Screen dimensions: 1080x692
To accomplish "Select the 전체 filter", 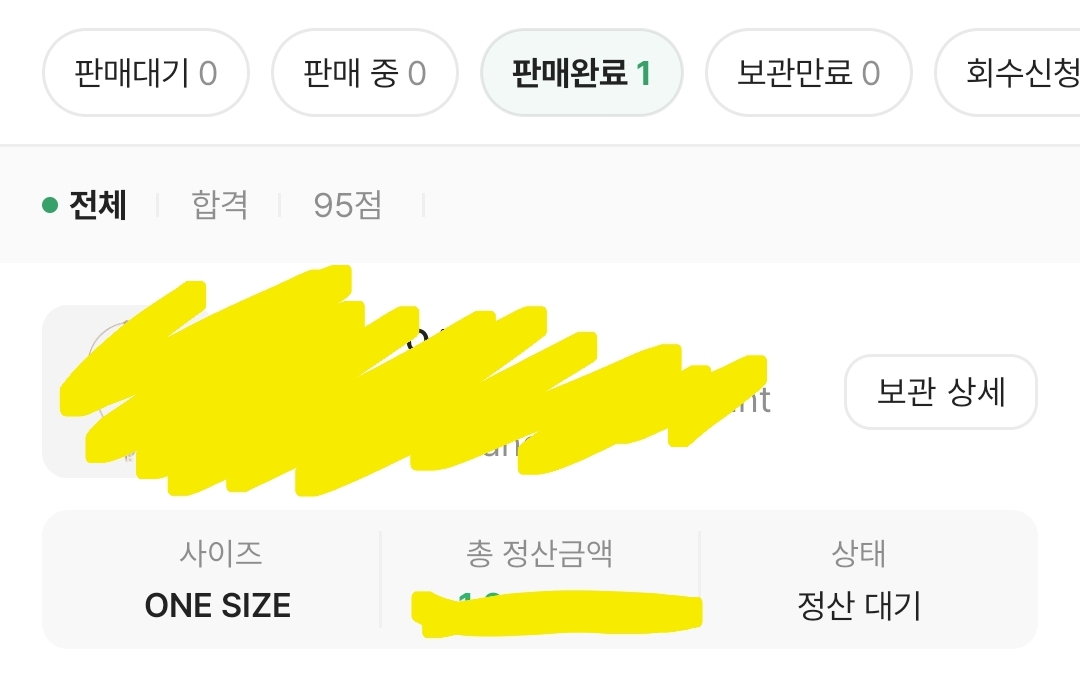I will (x=97, y=206).
